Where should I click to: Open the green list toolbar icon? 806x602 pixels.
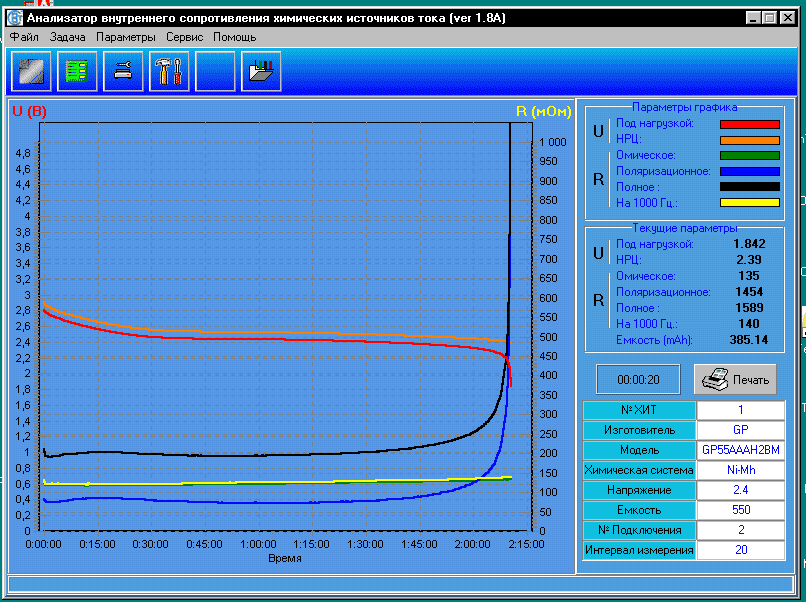point(77,71)
